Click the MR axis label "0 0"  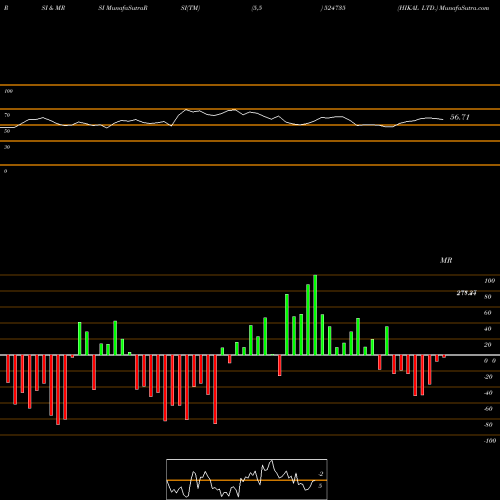490,361
